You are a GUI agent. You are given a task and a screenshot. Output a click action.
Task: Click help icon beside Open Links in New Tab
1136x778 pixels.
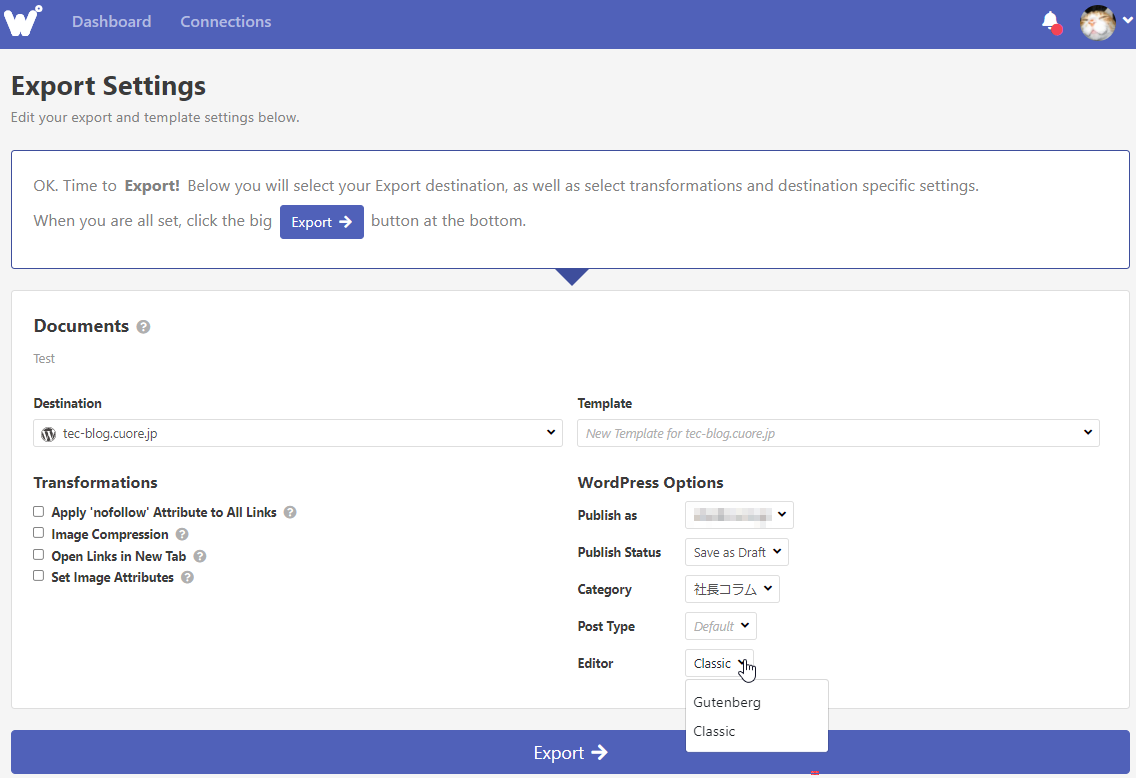200,556
